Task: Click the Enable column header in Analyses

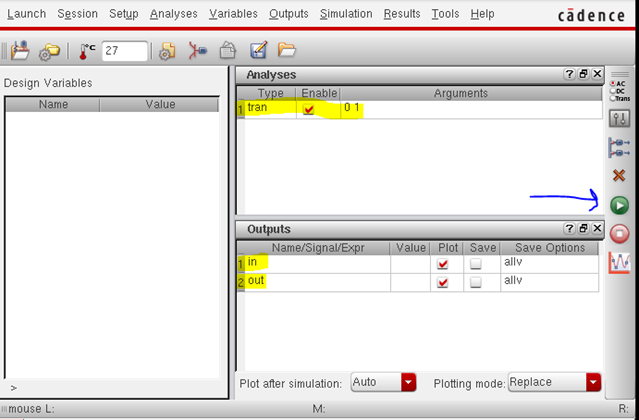Action: pos(319,94)
